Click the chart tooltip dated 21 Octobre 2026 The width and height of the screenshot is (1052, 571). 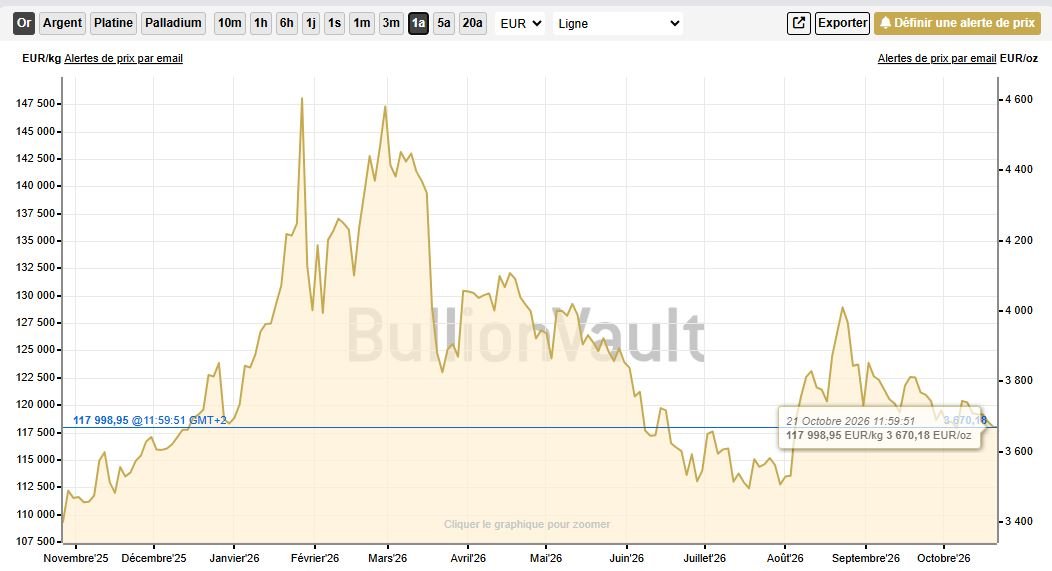click(879, 428)
